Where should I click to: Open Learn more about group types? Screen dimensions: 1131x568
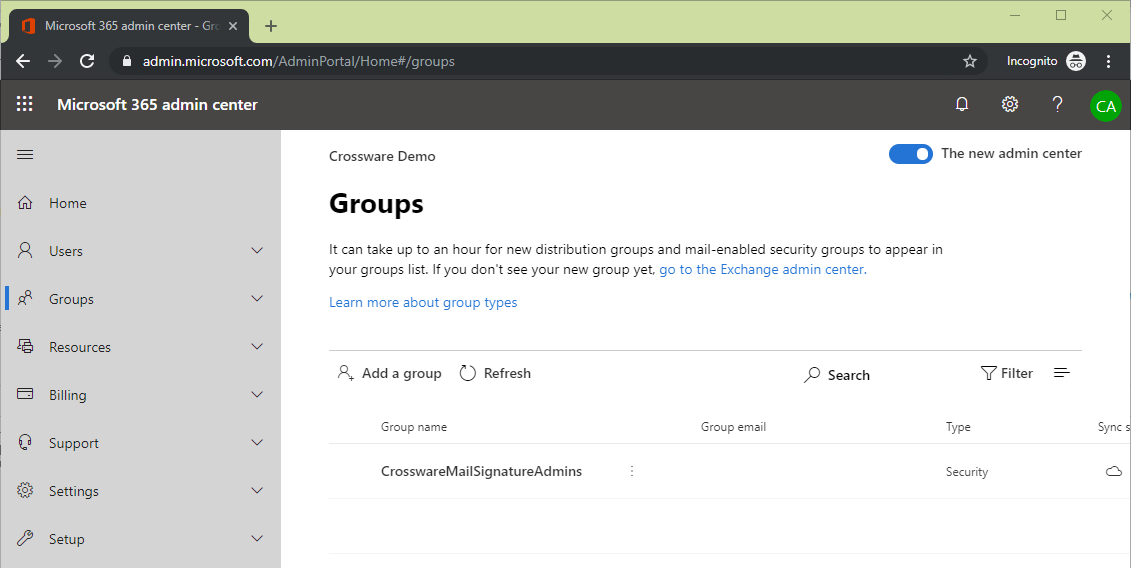pos(423,302)
